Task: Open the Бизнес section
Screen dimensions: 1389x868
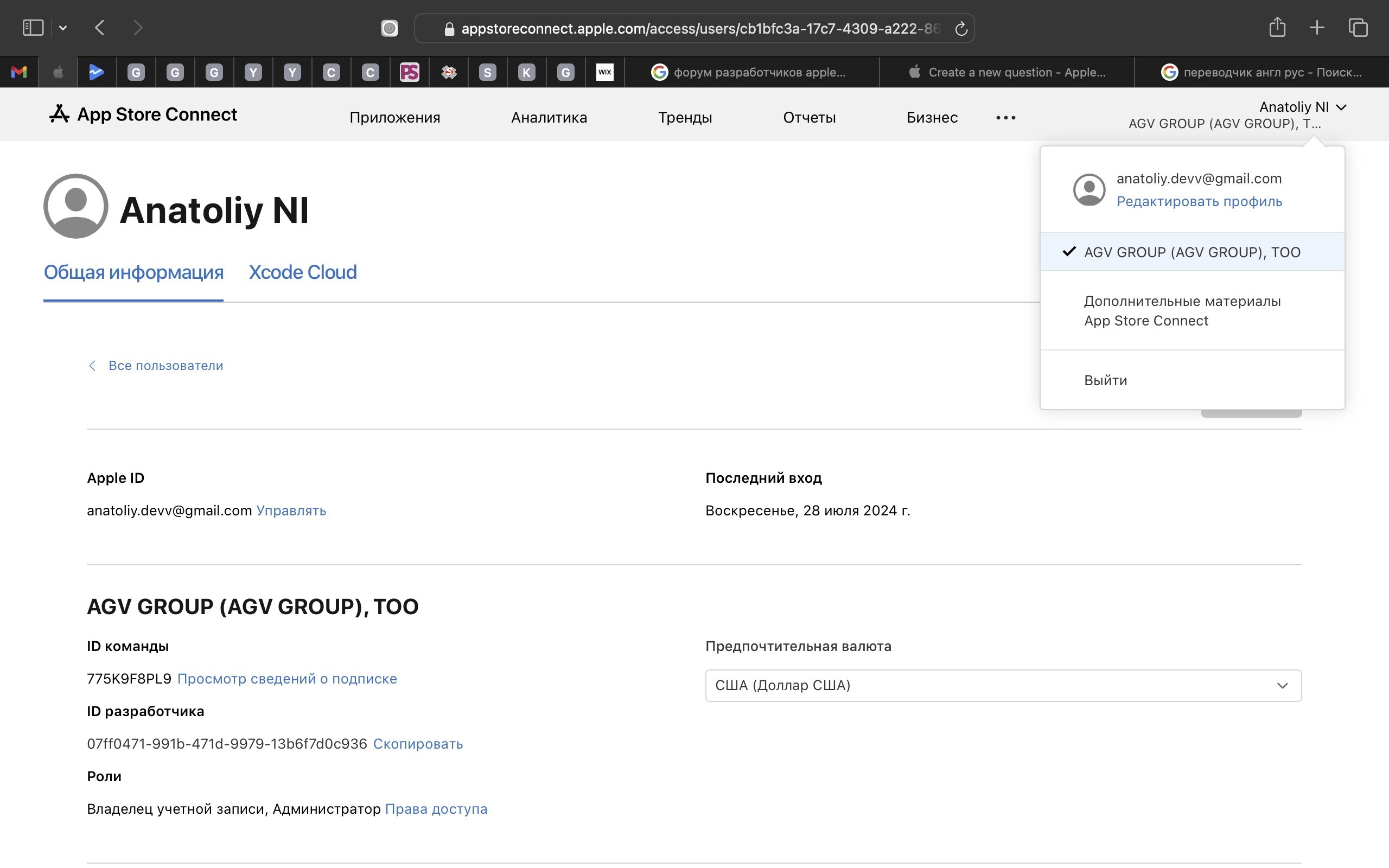Action: pyautogui.click(x=932, y=118)
